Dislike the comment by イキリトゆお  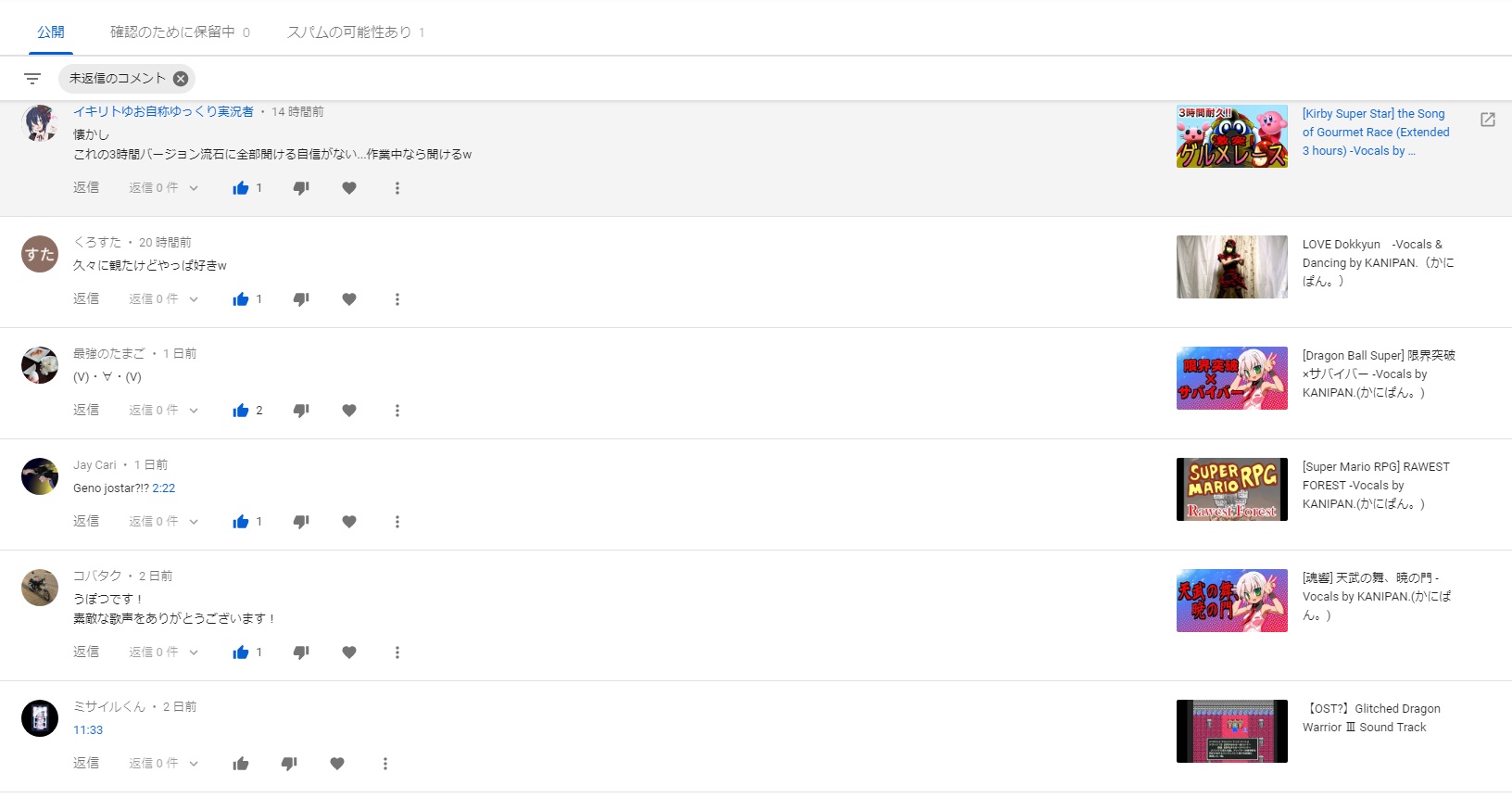pos(301,188)
